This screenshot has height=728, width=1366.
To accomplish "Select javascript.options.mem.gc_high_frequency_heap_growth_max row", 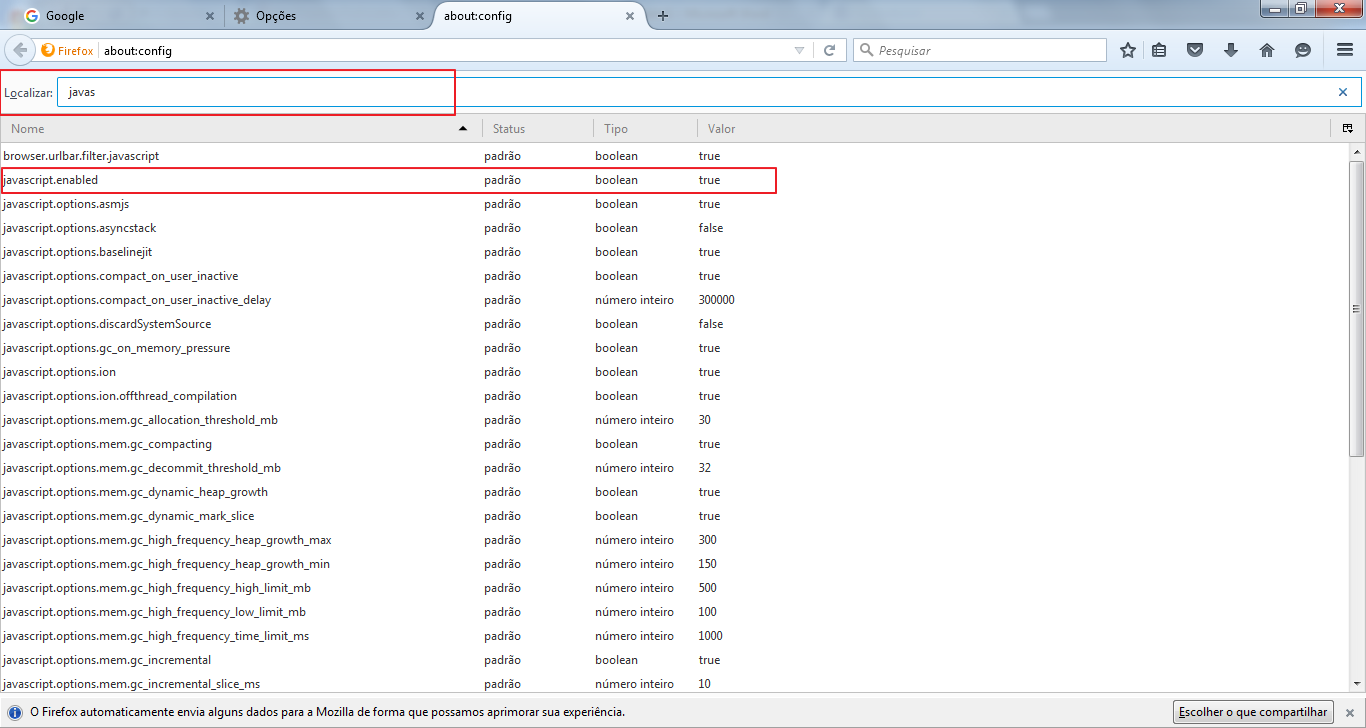I will coord(674,540).
